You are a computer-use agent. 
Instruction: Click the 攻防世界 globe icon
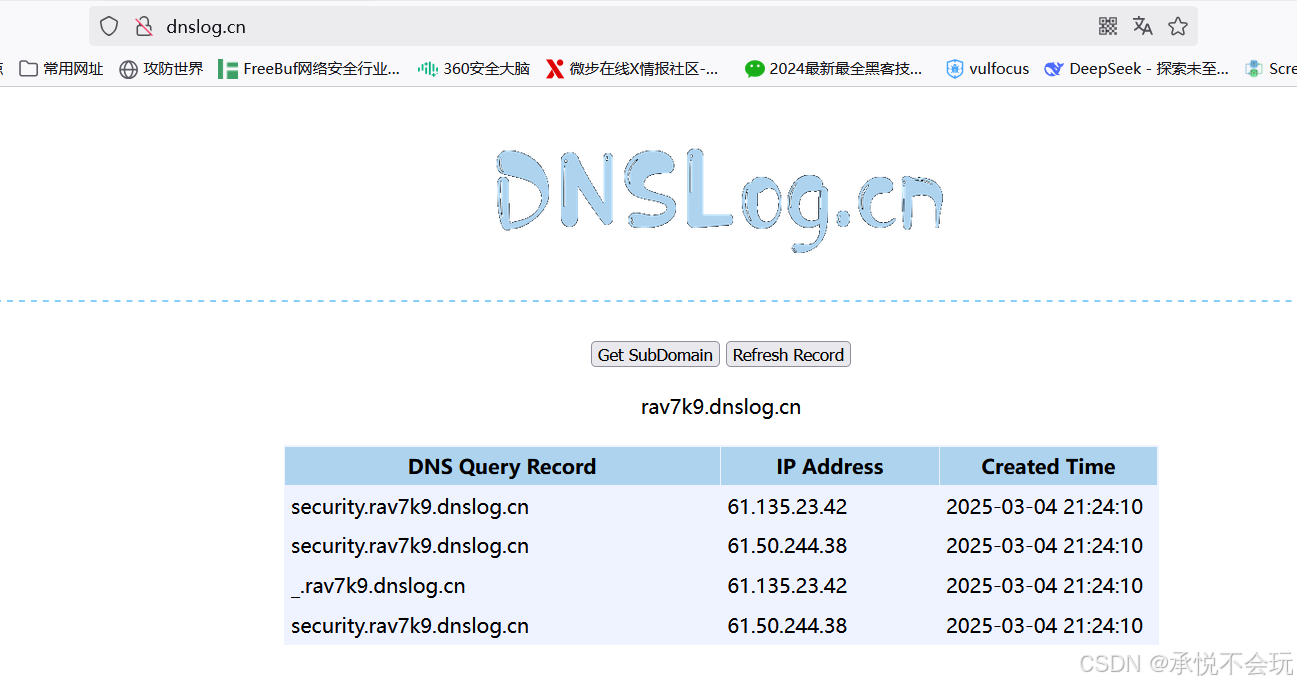coord(128,69)
